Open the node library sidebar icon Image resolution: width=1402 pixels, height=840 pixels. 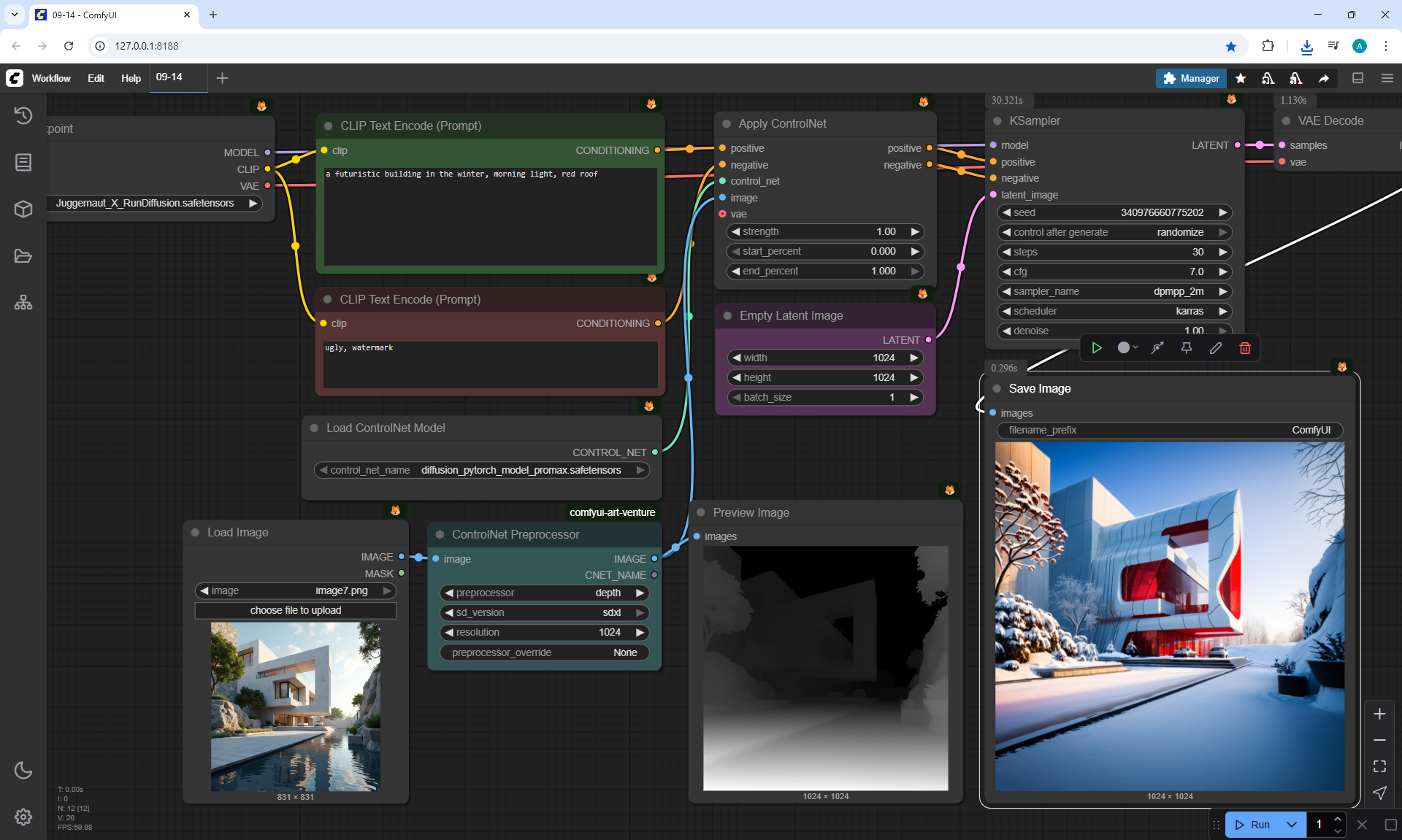(x=23, y=162)
